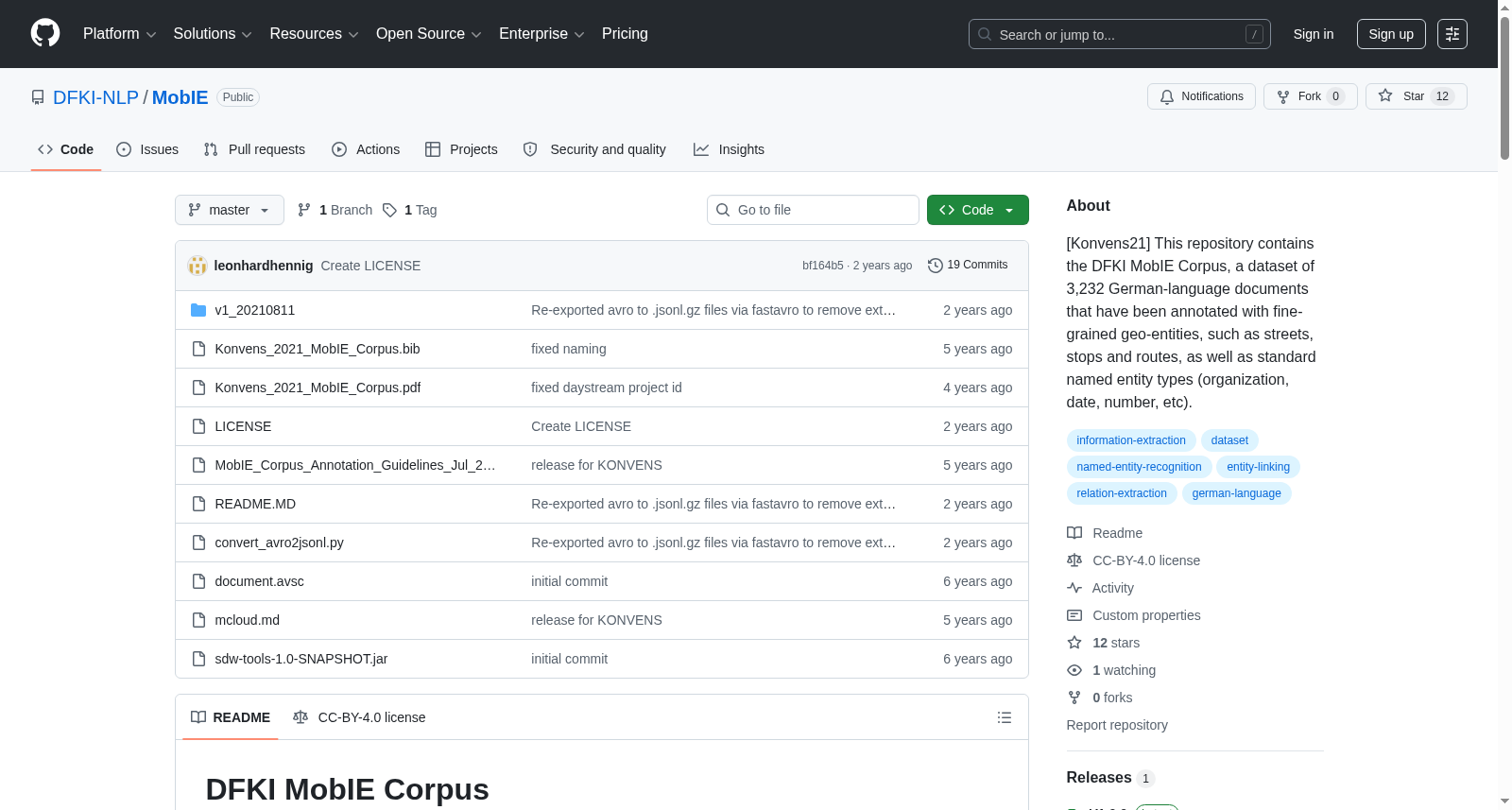Click the Sign in link
The height and width of the screenshot is (810, 1512).
pos(1314,34)
